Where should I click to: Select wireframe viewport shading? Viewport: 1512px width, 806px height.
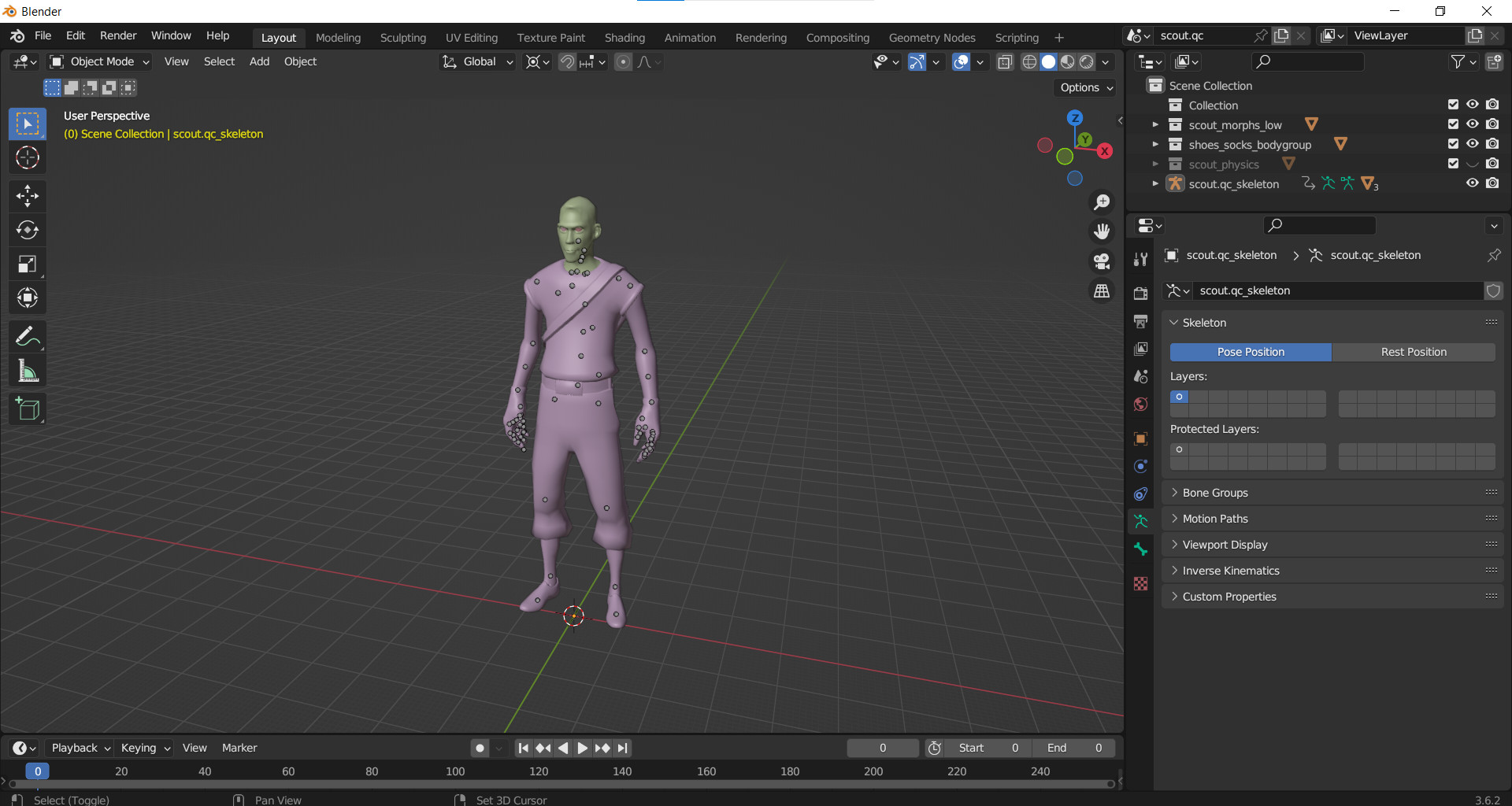coord(1029,62)
